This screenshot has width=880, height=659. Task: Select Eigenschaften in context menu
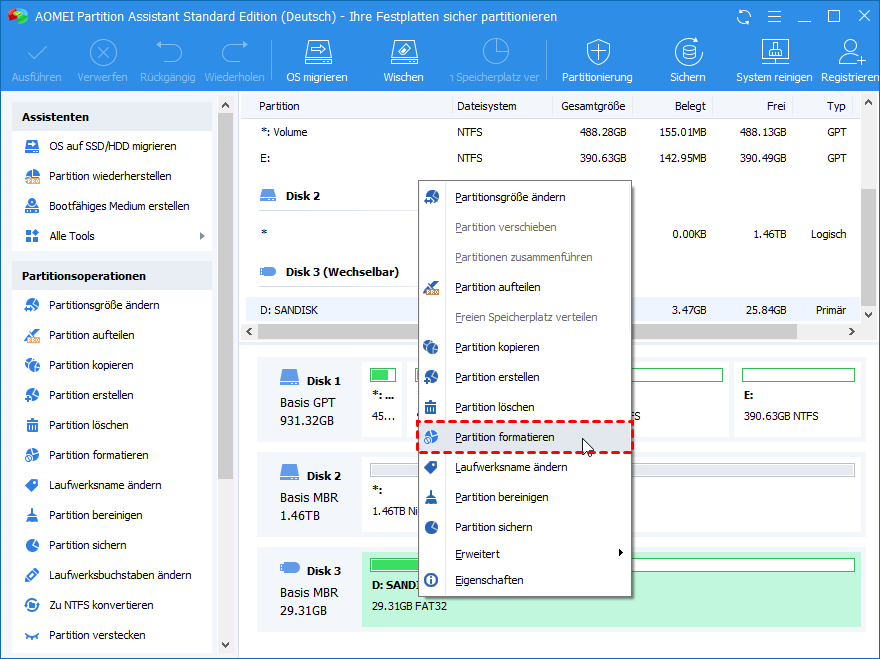489,580
